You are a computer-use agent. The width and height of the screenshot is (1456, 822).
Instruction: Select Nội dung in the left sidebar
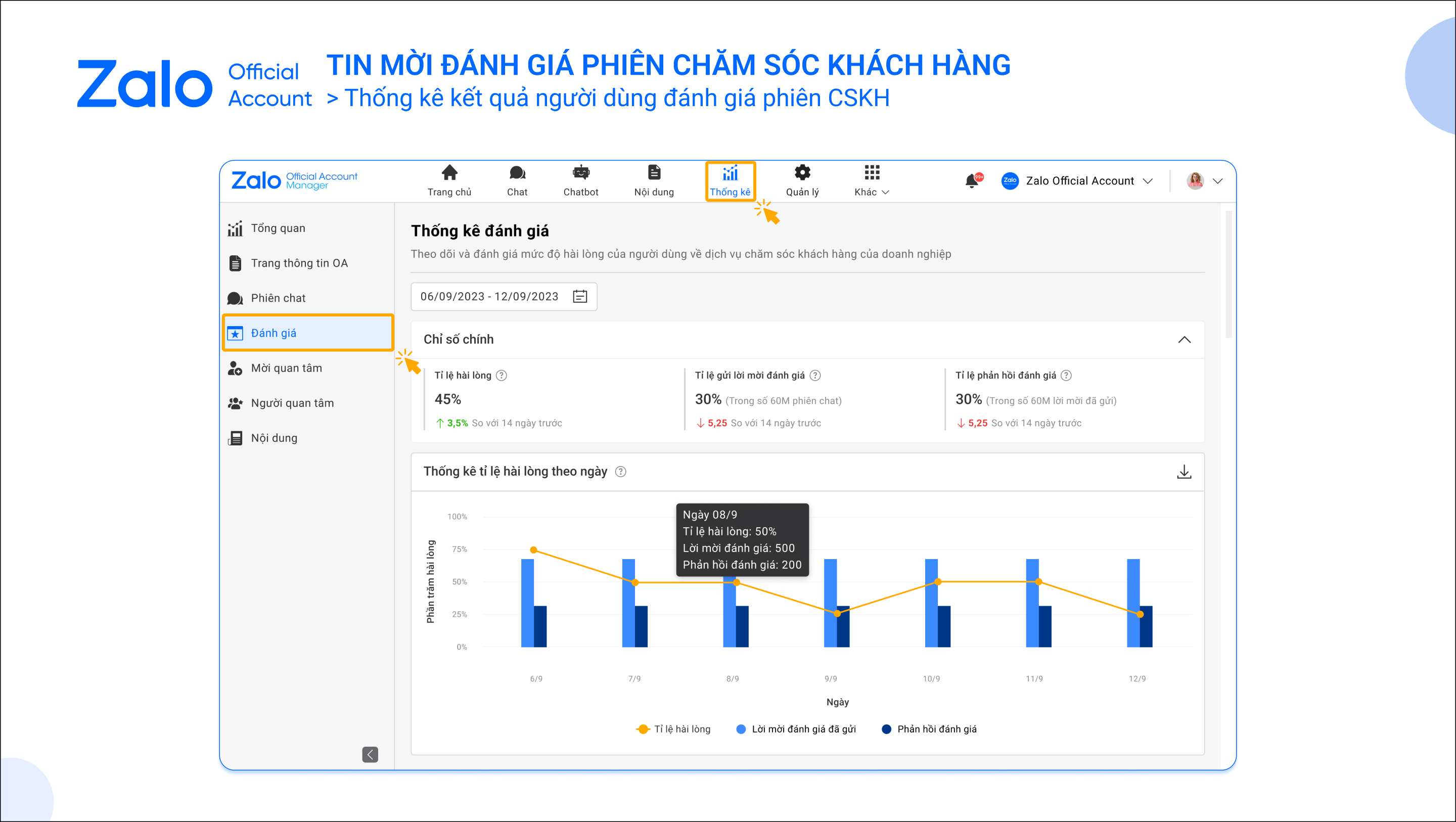pos(308,438)
